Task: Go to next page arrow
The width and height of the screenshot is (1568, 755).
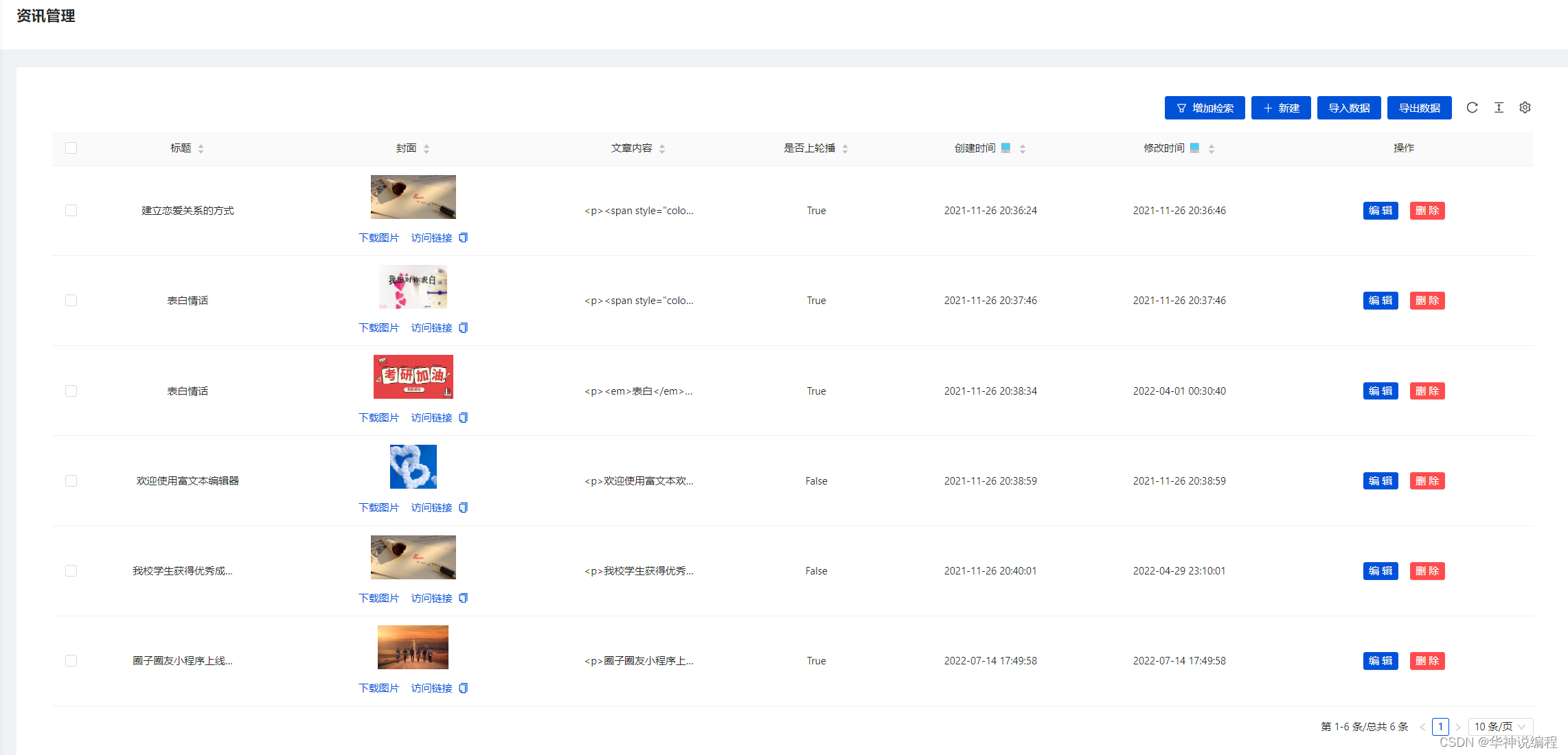Action: pyautogui.click(x=1457, y=726)
